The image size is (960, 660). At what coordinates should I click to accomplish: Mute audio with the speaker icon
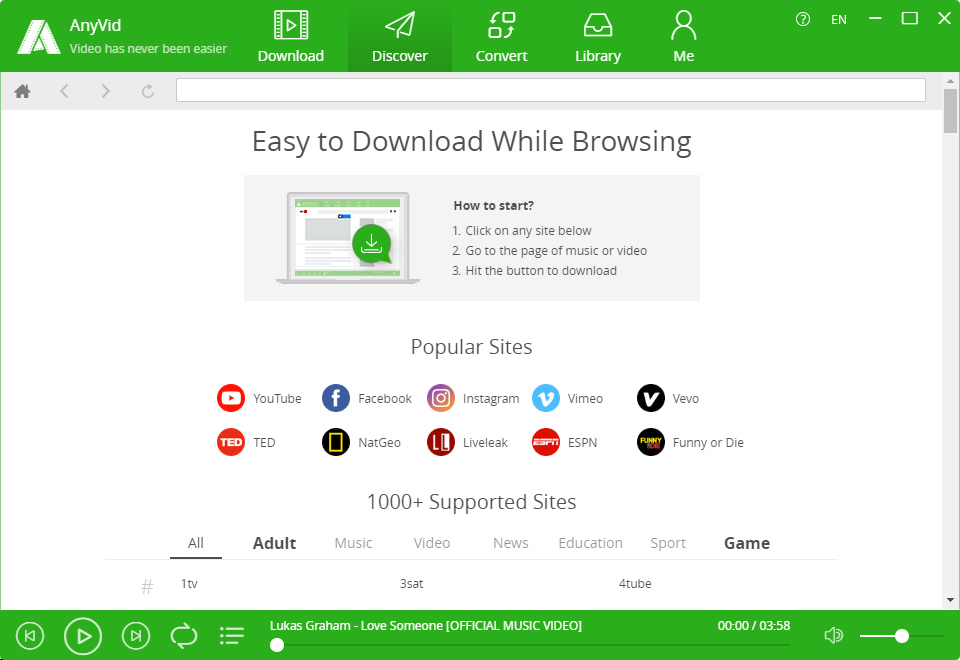click(x=833, y=636)
